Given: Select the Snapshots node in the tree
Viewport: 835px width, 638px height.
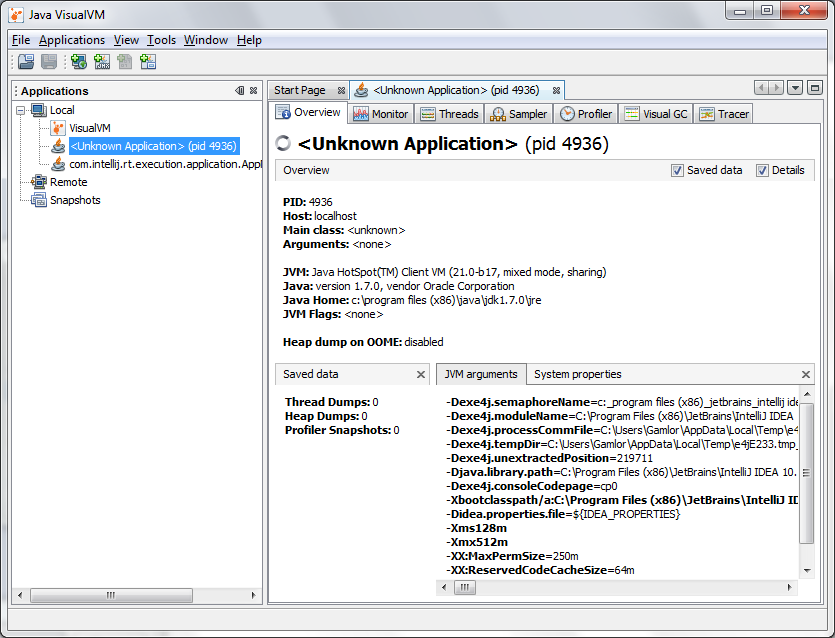Looking at the screenshot, I should pos(75,200).
